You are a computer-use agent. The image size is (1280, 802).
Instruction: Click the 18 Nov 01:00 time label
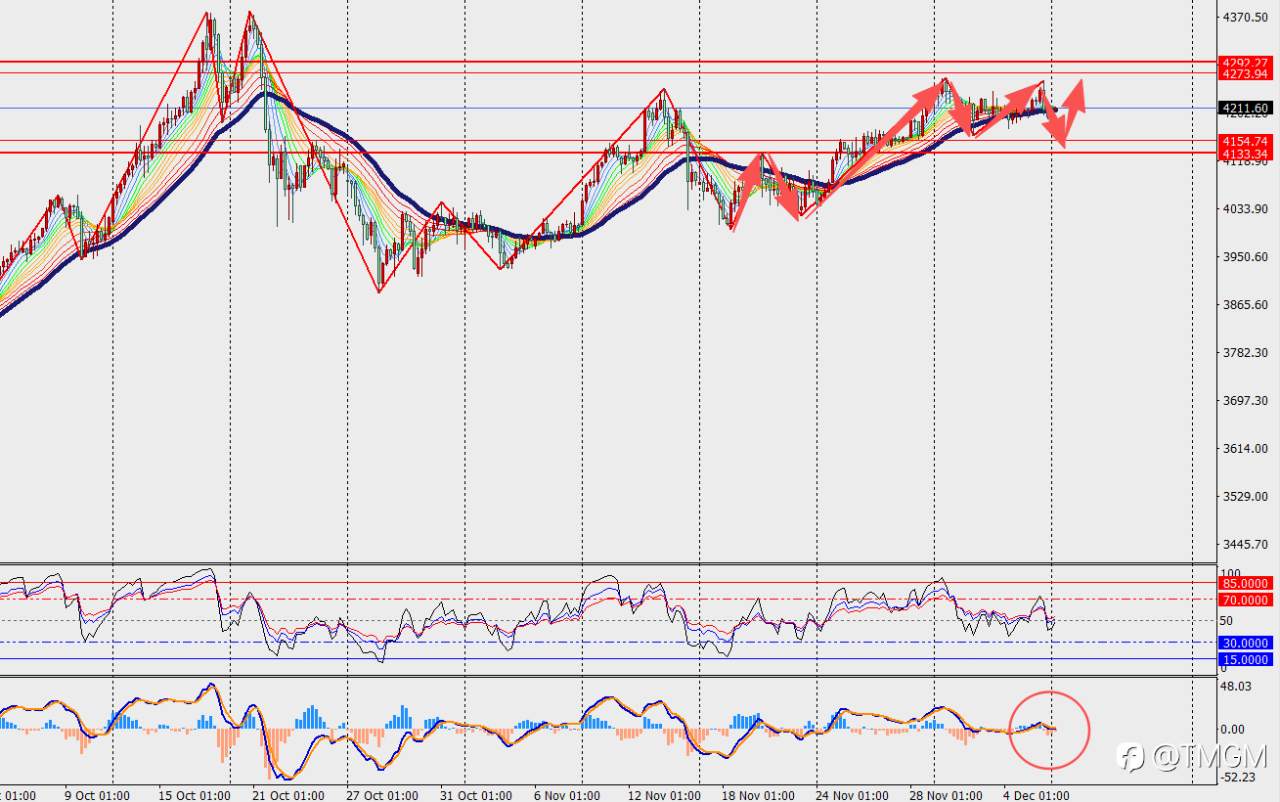pos(759,796)
